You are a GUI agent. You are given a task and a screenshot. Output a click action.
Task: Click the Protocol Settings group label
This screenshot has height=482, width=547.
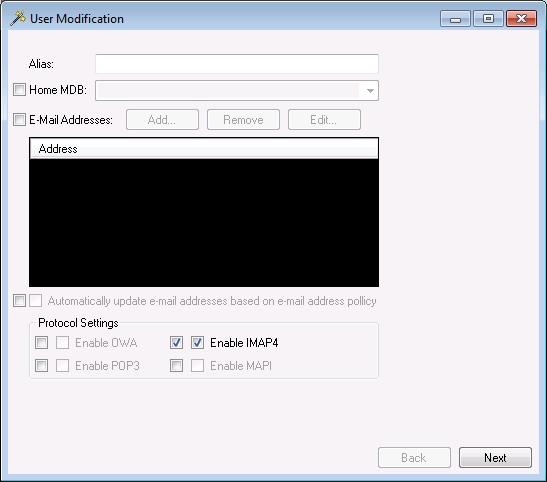78,323
